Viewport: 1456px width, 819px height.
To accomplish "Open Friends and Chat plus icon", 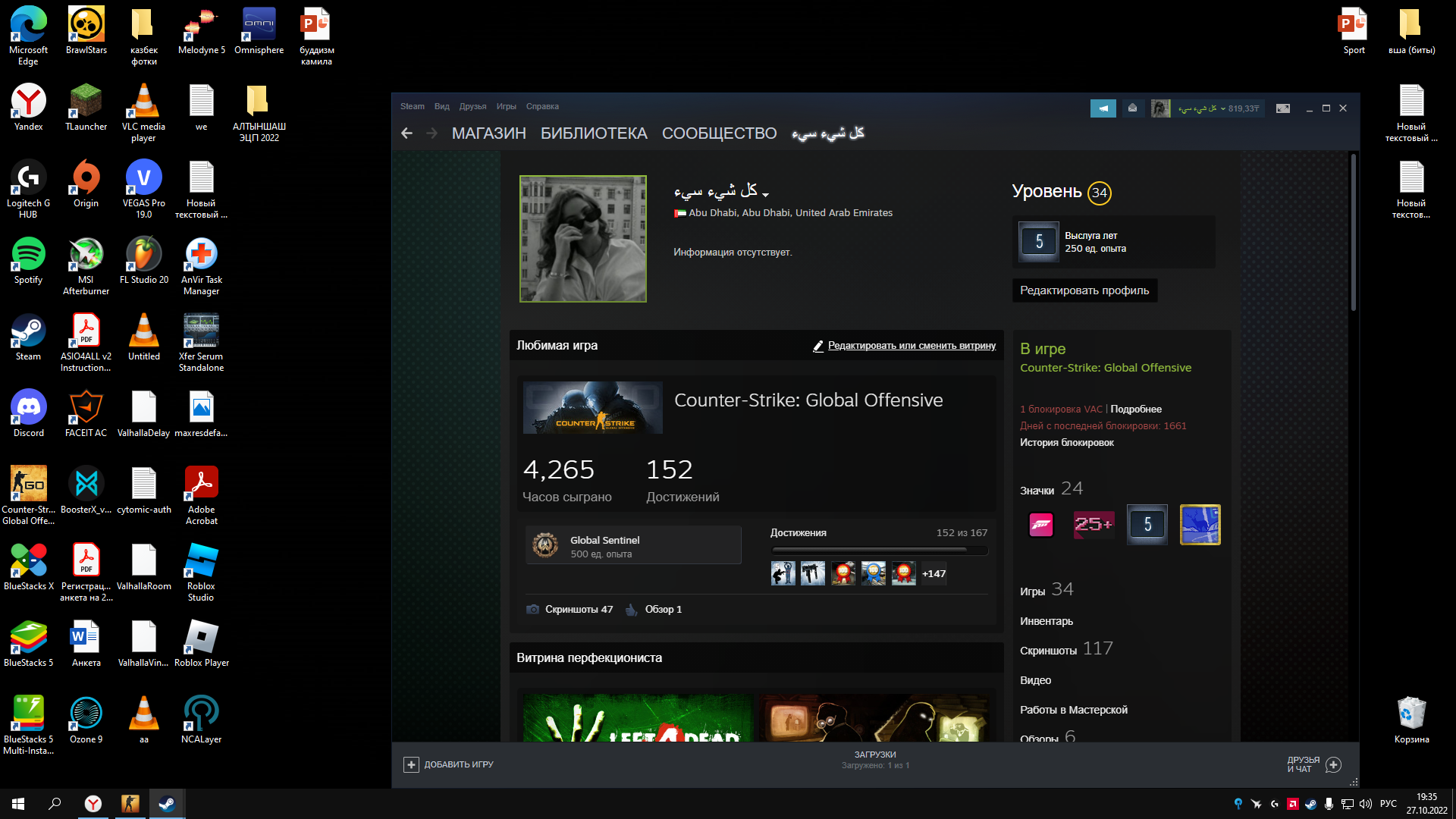I will click(1333, 764).
